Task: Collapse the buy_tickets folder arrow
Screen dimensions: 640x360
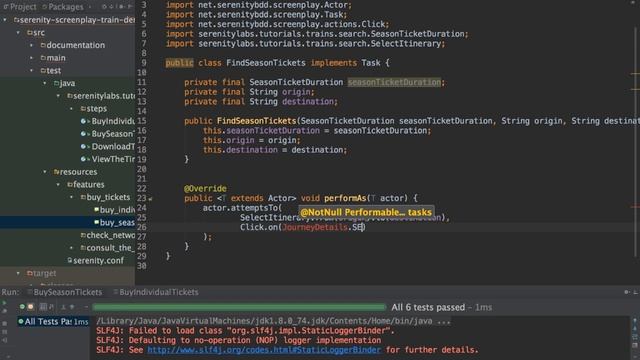Action: click(x=71, y=197)
